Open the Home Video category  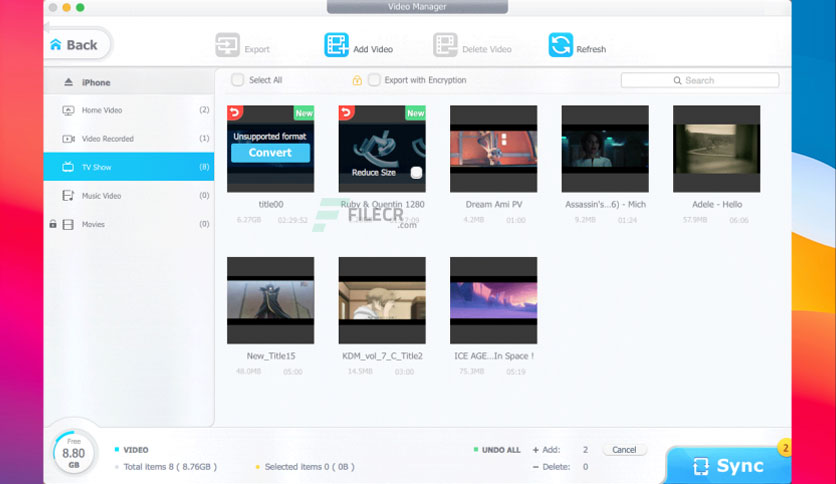pos(129,110)
